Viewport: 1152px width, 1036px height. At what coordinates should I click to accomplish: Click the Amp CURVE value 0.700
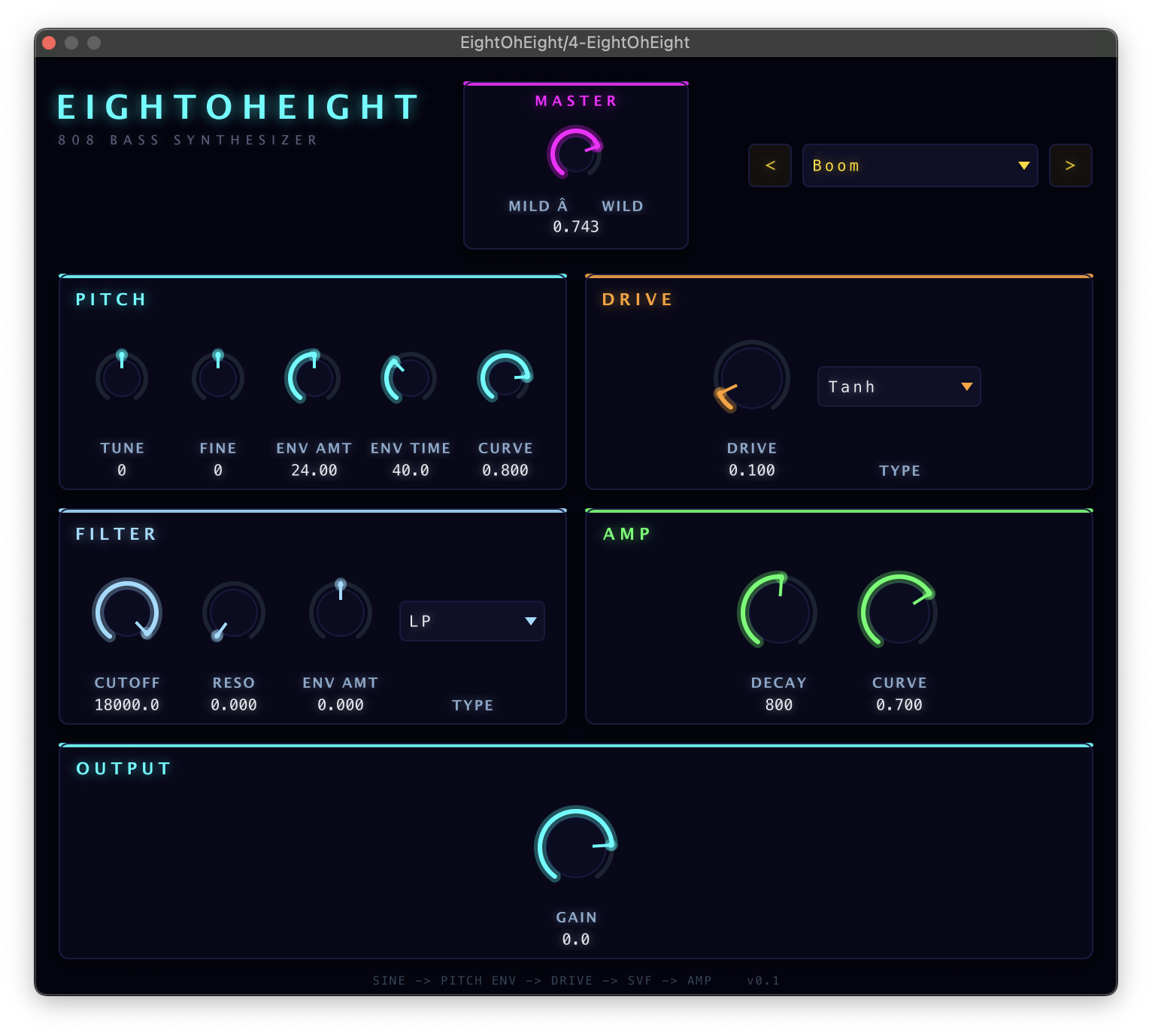[x=899, y=704]
